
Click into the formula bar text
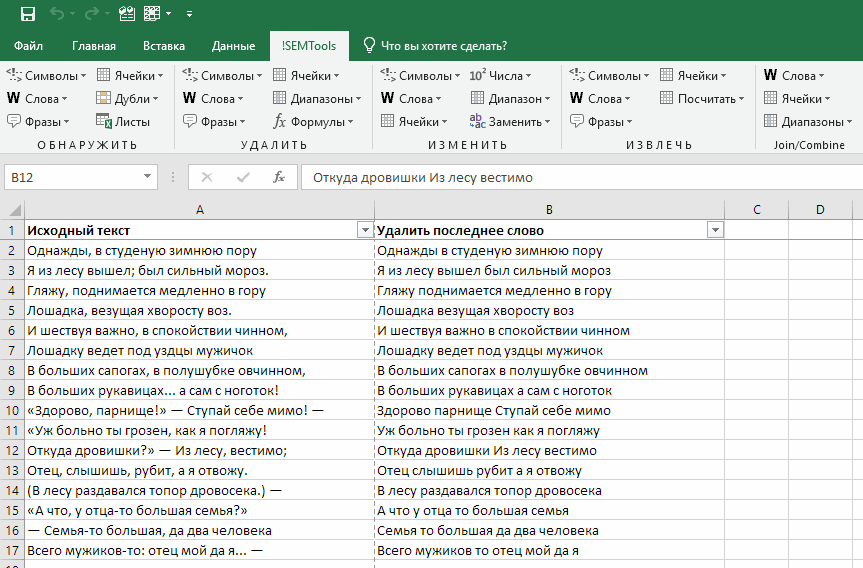[582, 177]
